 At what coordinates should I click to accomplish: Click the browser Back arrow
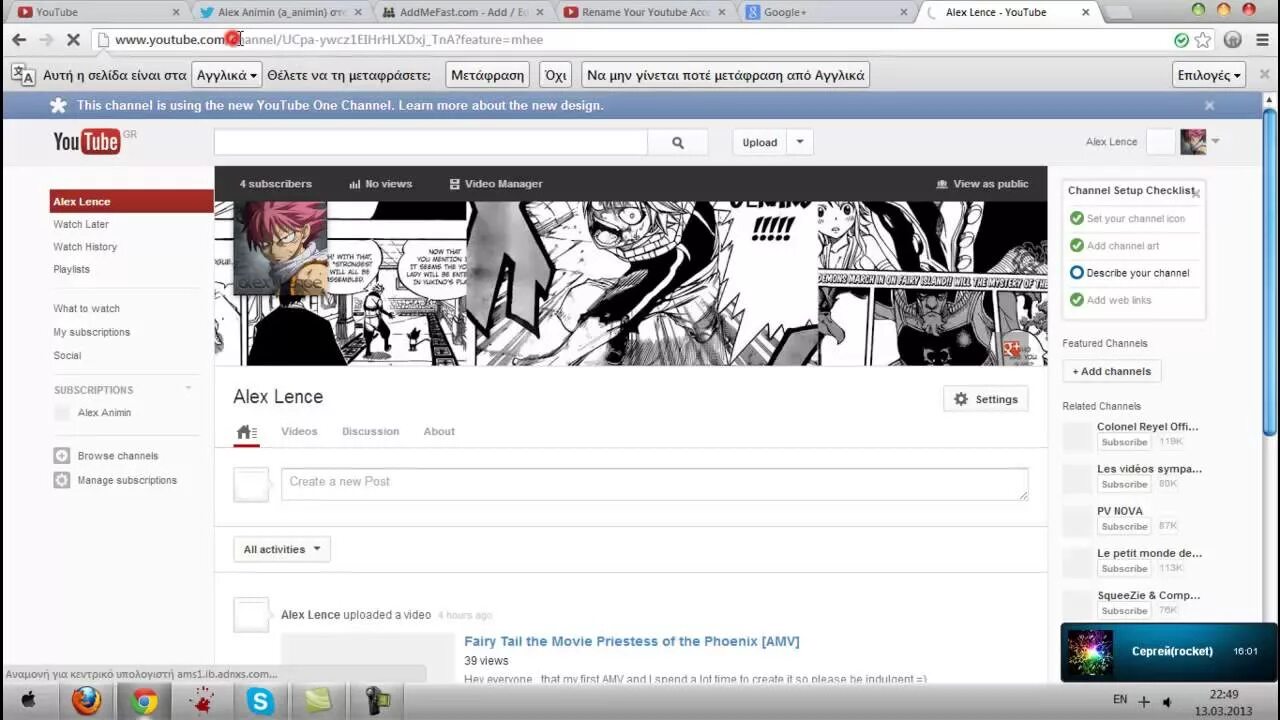coord(19,40)
